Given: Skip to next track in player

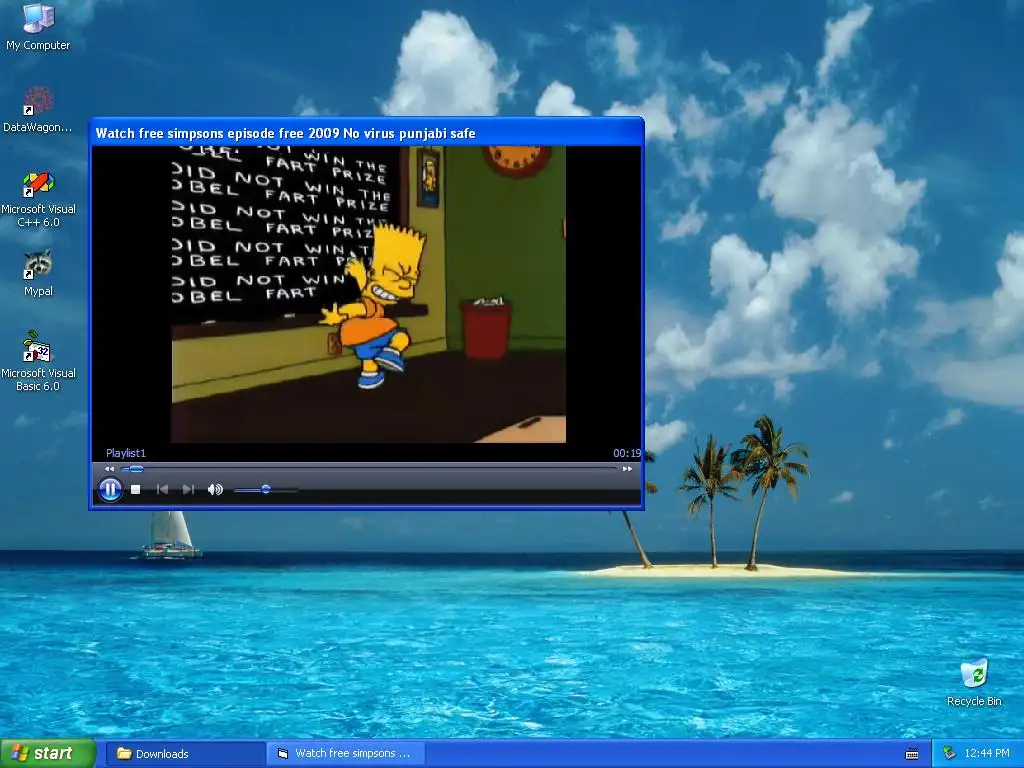Looking at the screenshot, I should [x=188, y=489].
